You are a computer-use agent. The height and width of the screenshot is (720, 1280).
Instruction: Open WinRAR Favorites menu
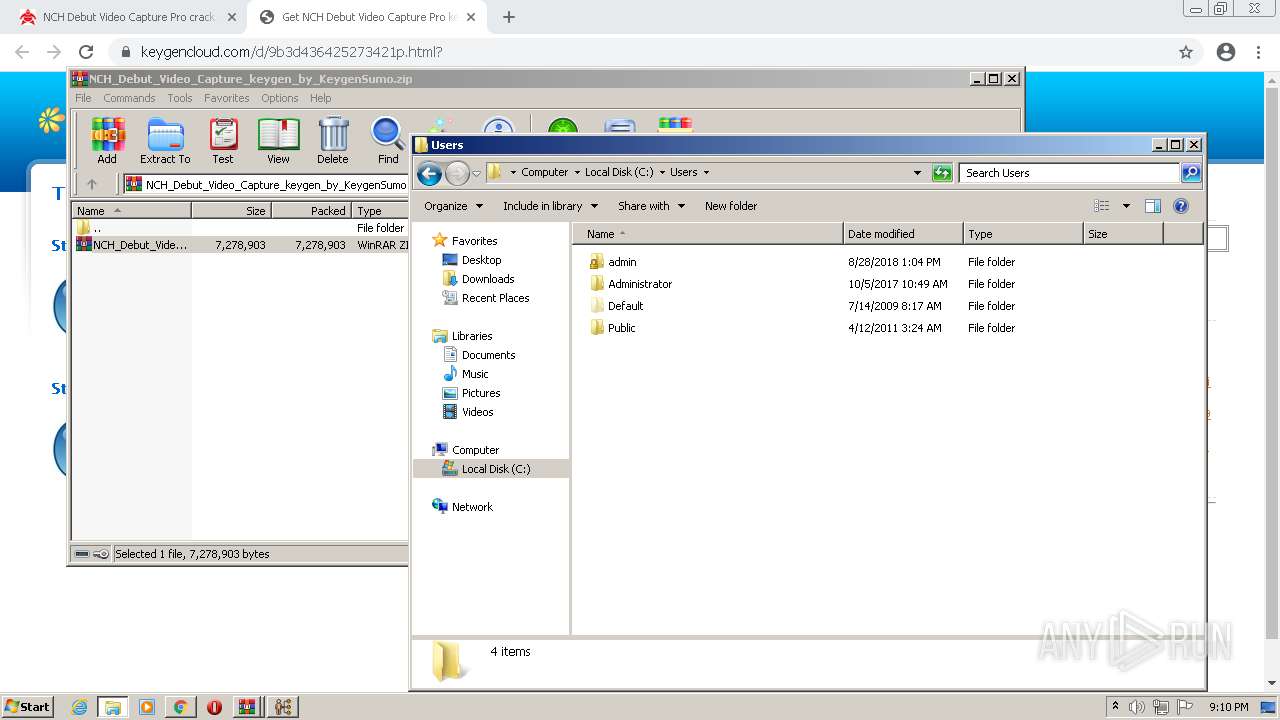pyautogui.click(x=227, y=98)
